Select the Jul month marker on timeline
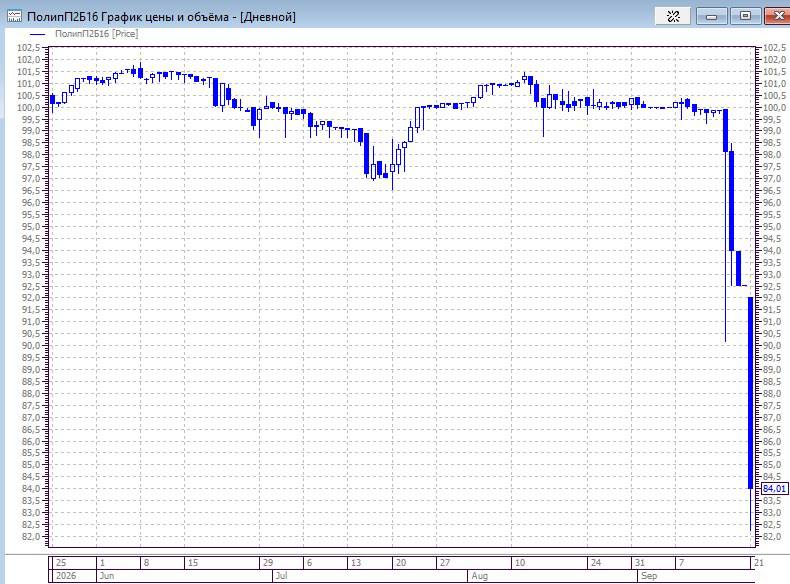 [281, 575]
